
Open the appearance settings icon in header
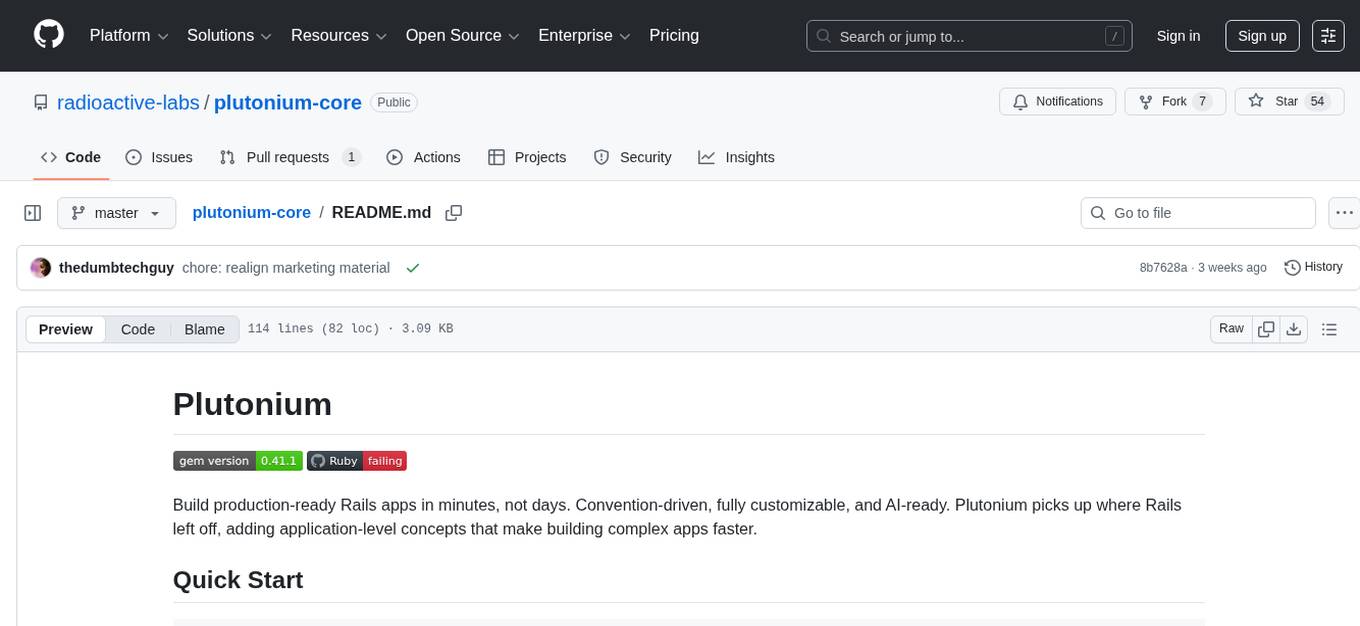tap(1328, 36)
